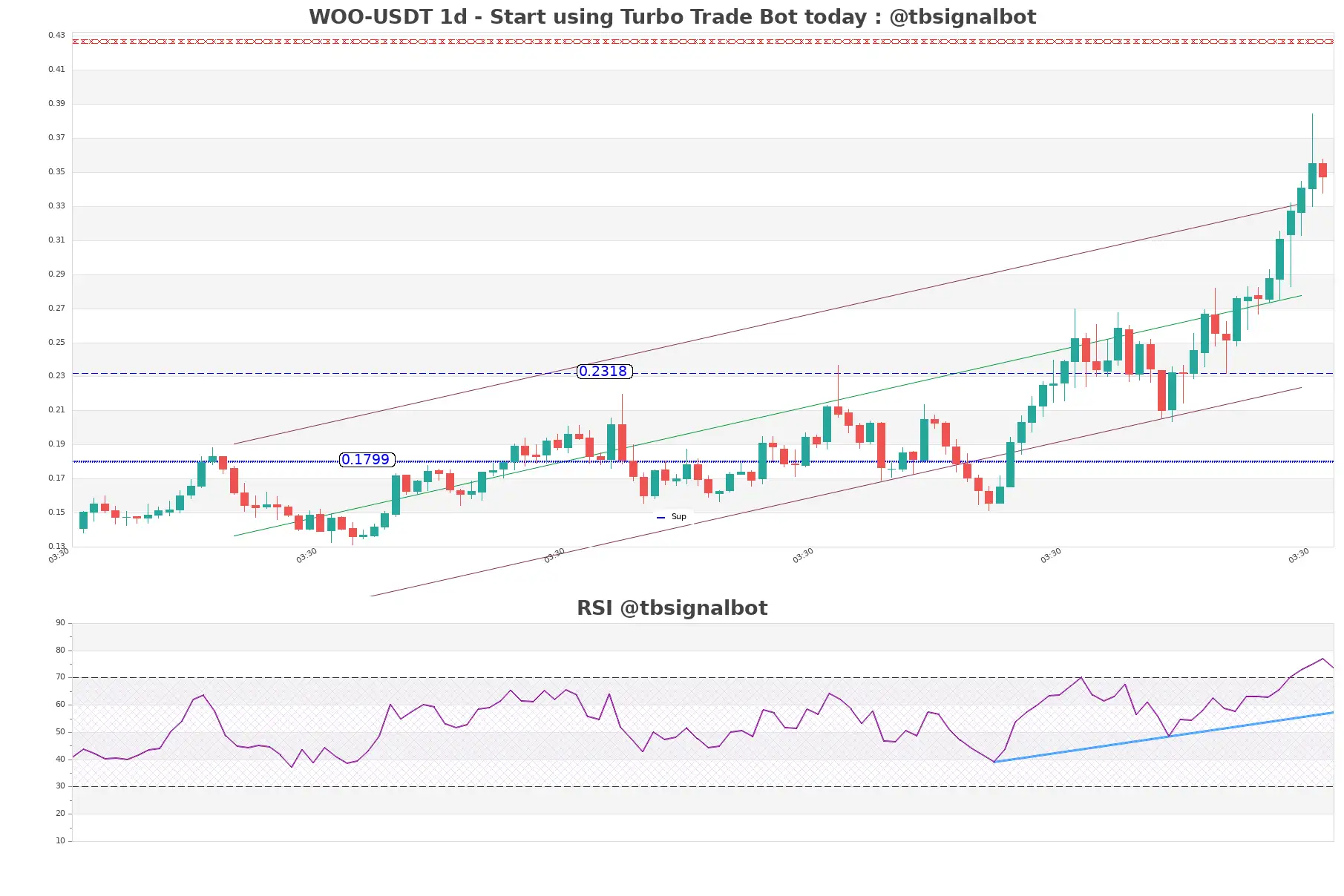The width and height of the screenshot is (1344, 896).
Task: Click the 0.17 price axis tick
Action: [x=56, y=478]
